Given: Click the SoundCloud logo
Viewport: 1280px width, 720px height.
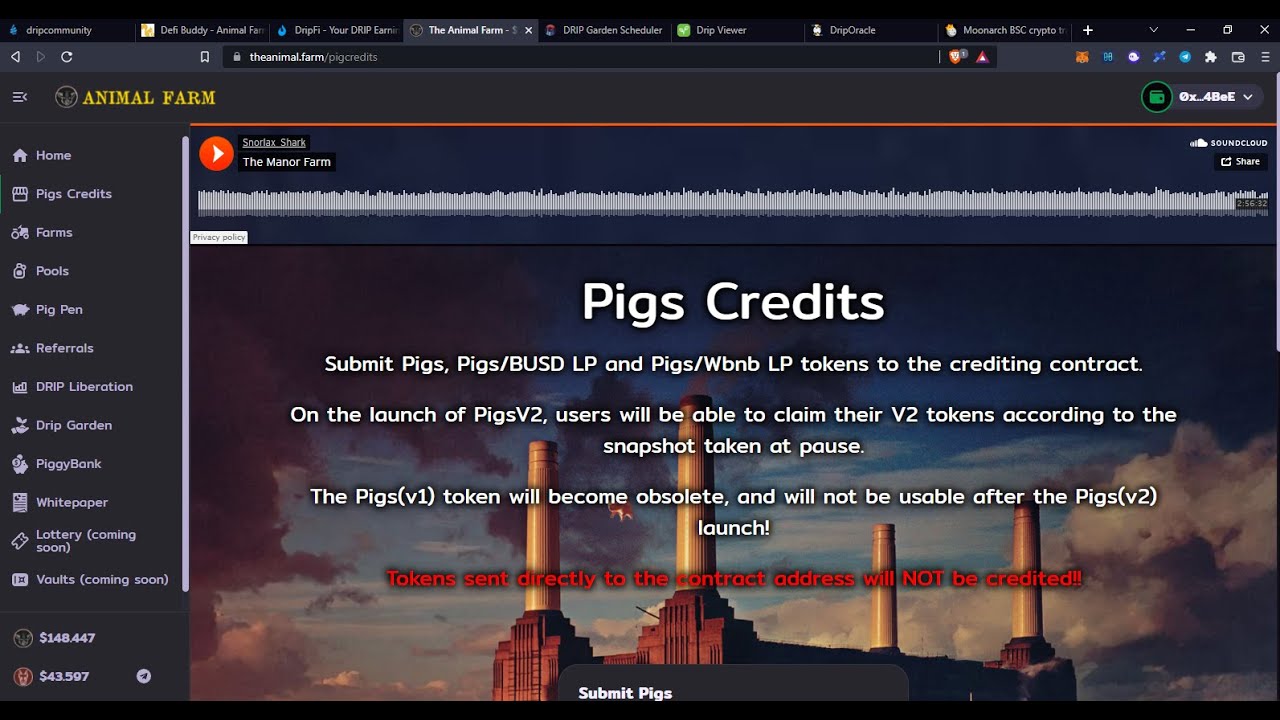Looking at the screenshot, I should pos(1228,143).
